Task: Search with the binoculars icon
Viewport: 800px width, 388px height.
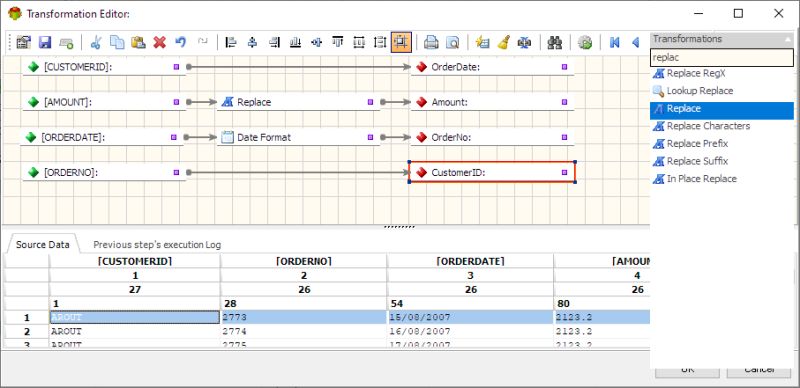Action: tap(555, 42)
